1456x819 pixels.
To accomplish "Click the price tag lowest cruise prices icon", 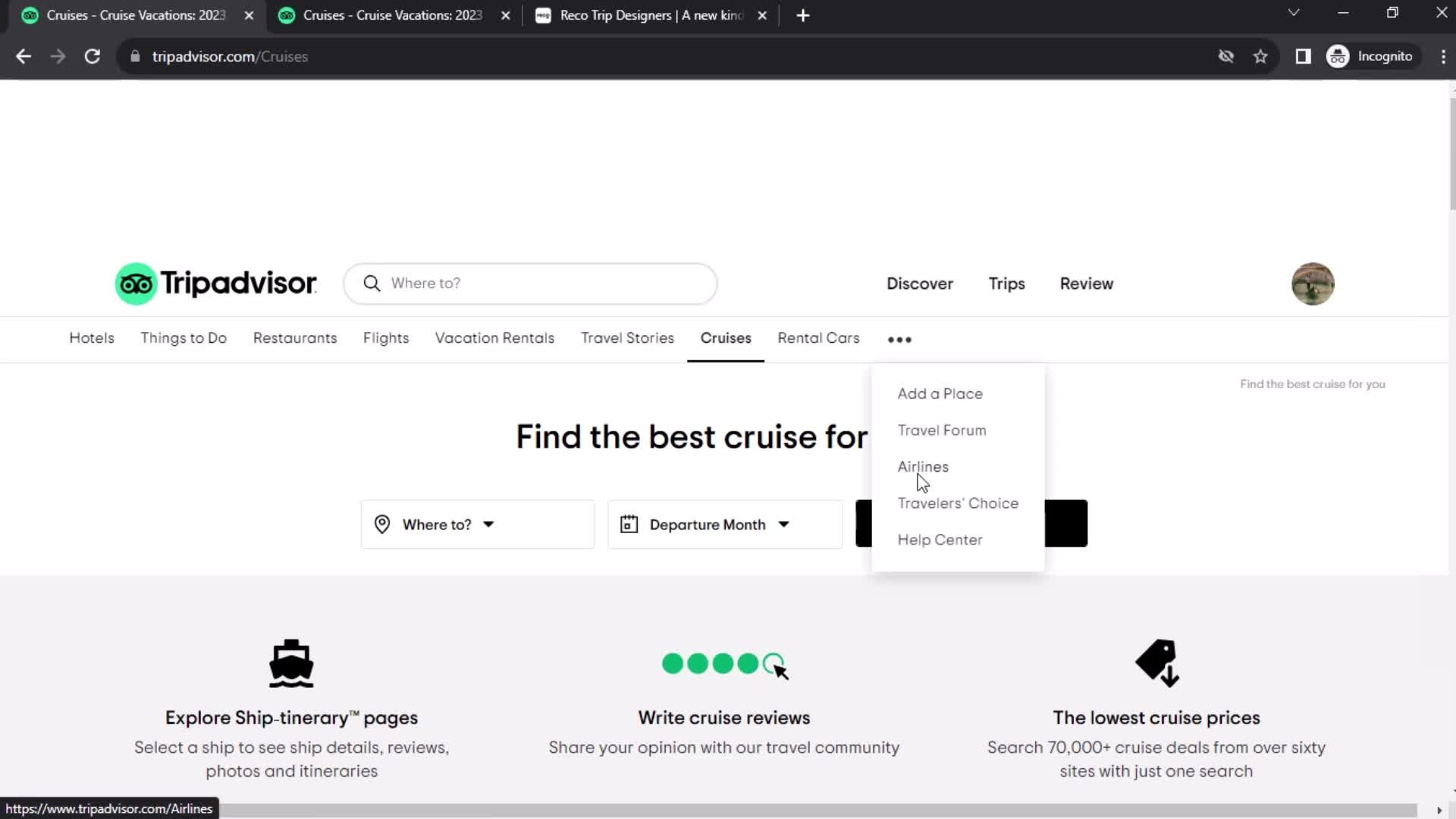I will (1156, 664).
